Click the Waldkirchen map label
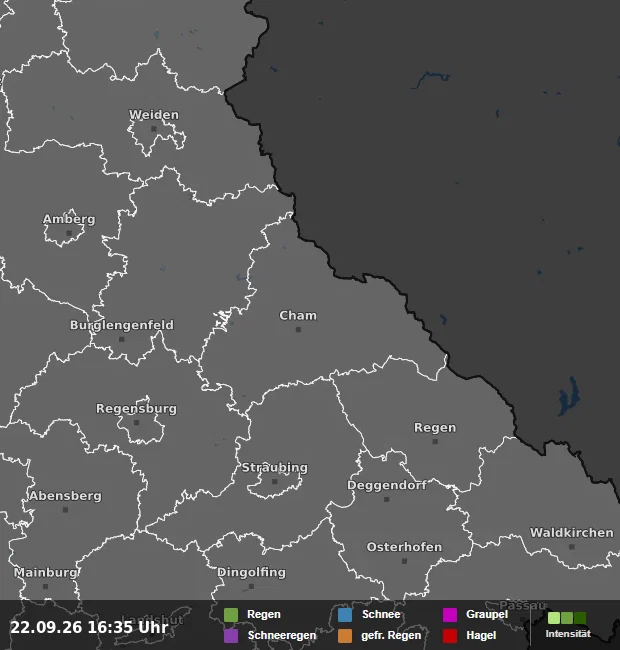 point(572,533)
